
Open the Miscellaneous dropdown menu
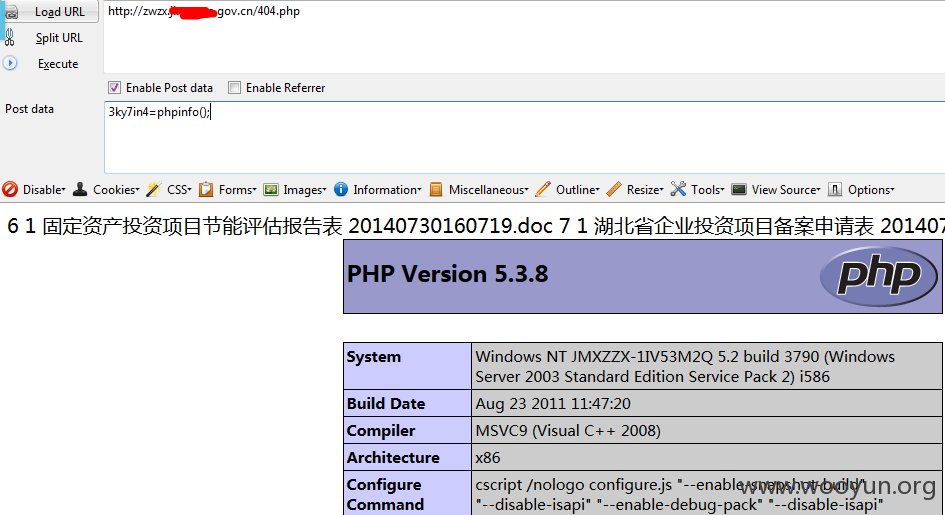pos(488,190)
